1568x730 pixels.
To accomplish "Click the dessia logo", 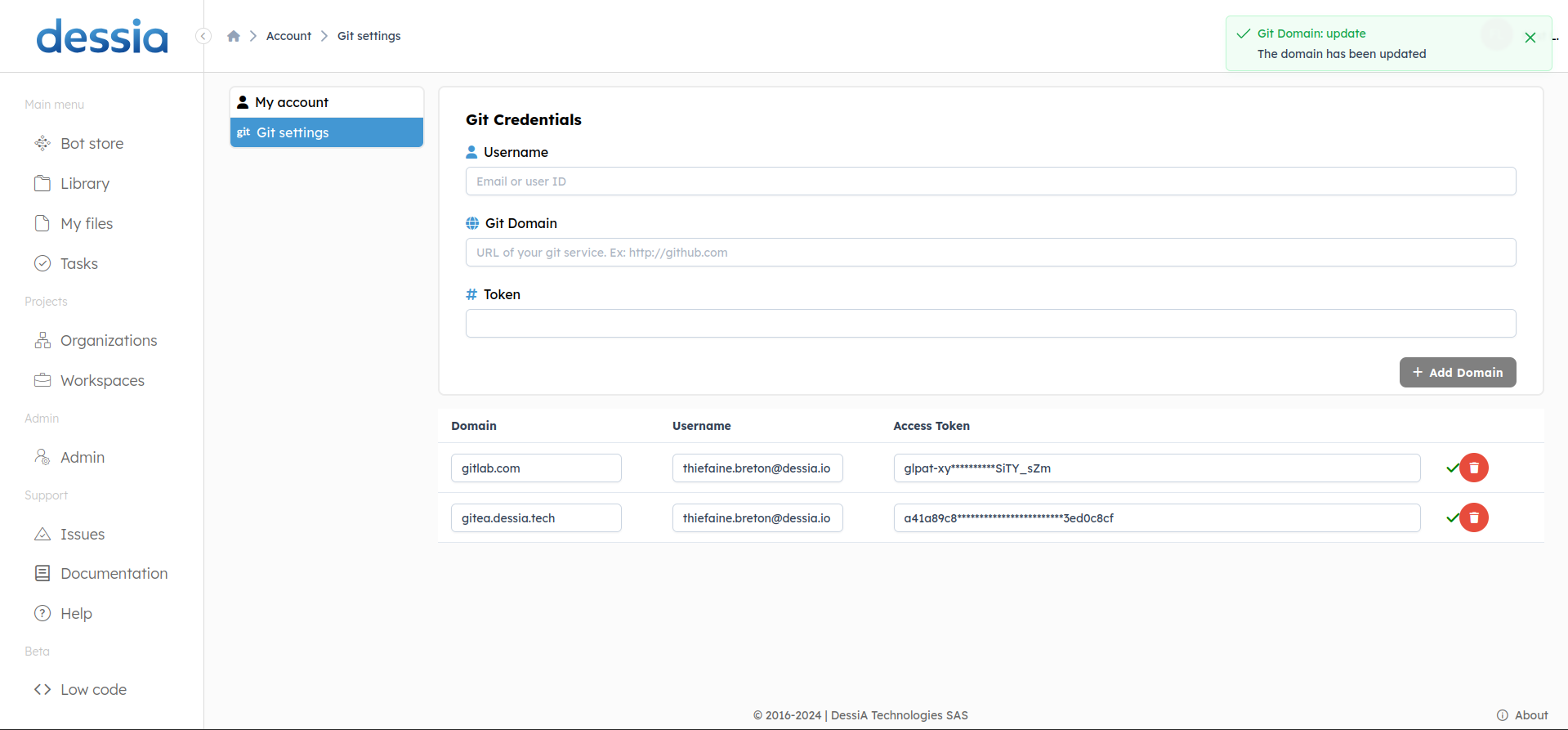I will coord(102,37).
